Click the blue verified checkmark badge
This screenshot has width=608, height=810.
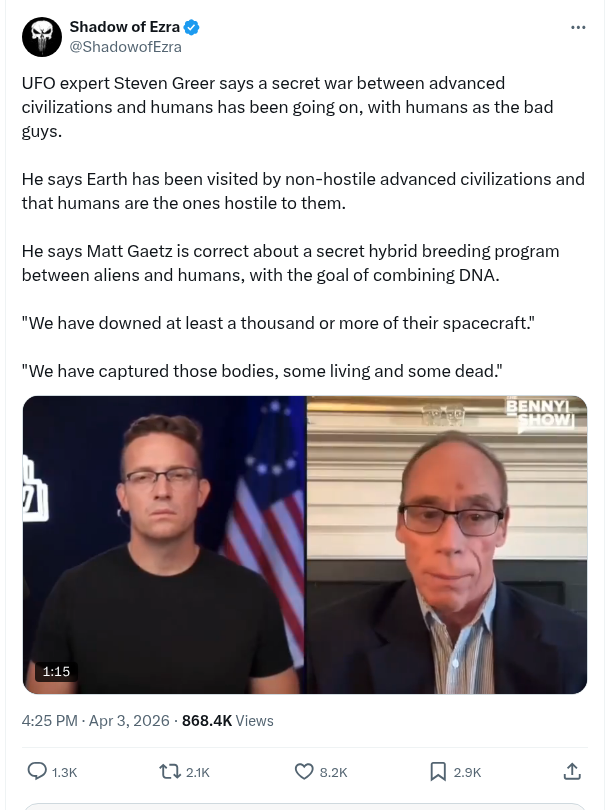pyautogui.click(x=192, y=27)
